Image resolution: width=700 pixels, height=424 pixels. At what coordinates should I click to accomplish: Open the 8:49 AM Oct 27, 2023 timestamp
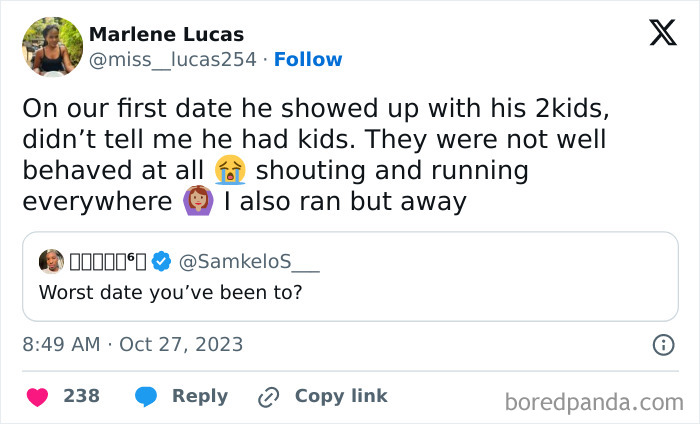[x=133, y=345]
